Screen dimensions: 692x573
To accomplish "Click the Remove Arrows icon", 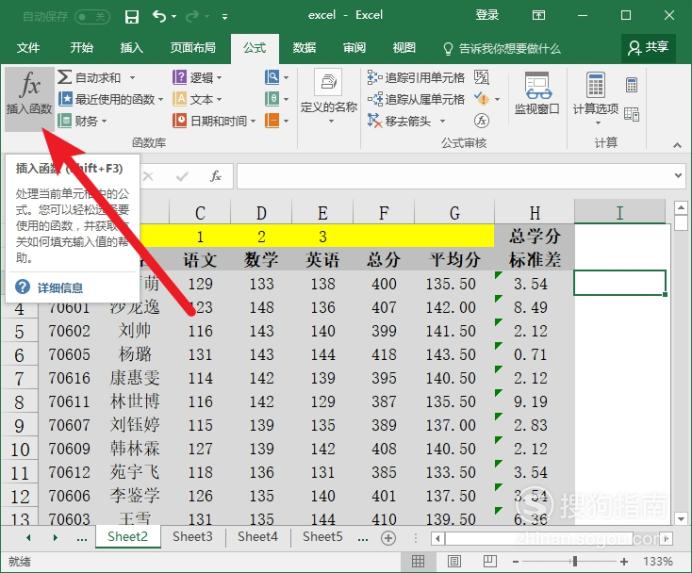I will point(375,121).
